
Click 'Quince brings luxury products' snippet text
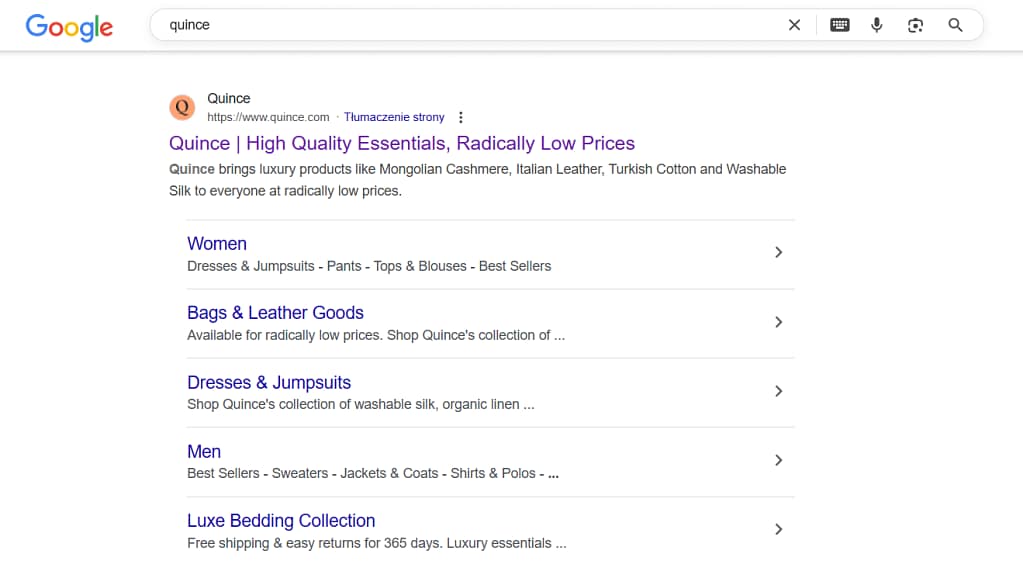(478, 180)
